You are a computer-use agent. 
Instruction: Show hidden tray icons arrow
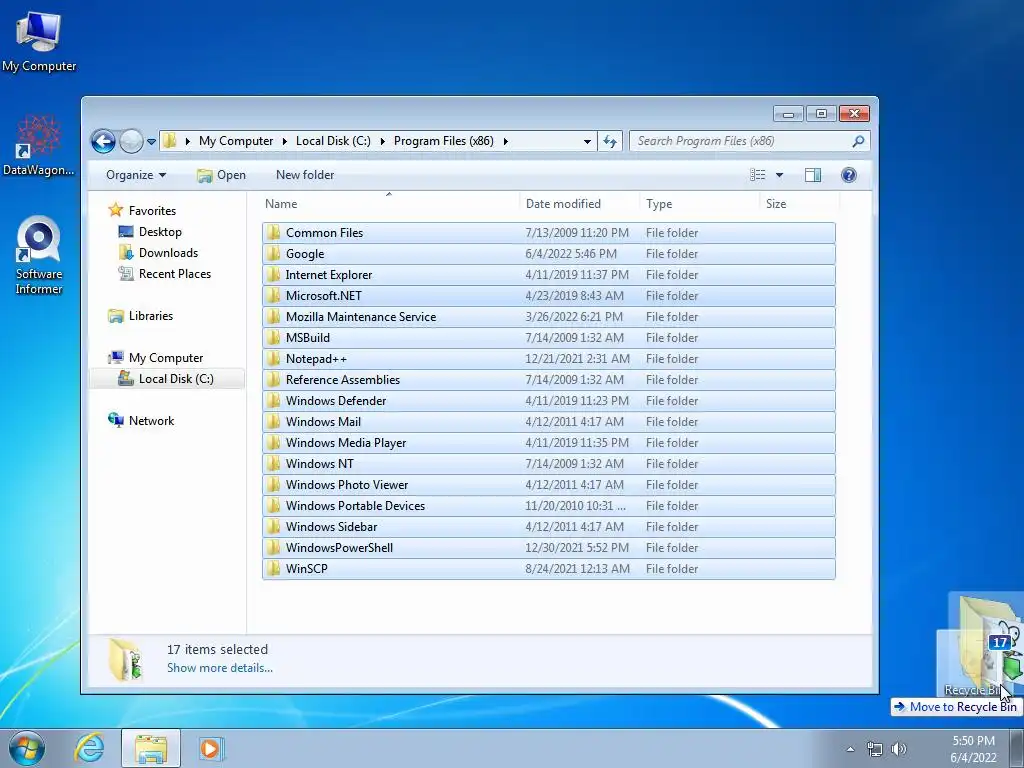click(x=850, y=749)
